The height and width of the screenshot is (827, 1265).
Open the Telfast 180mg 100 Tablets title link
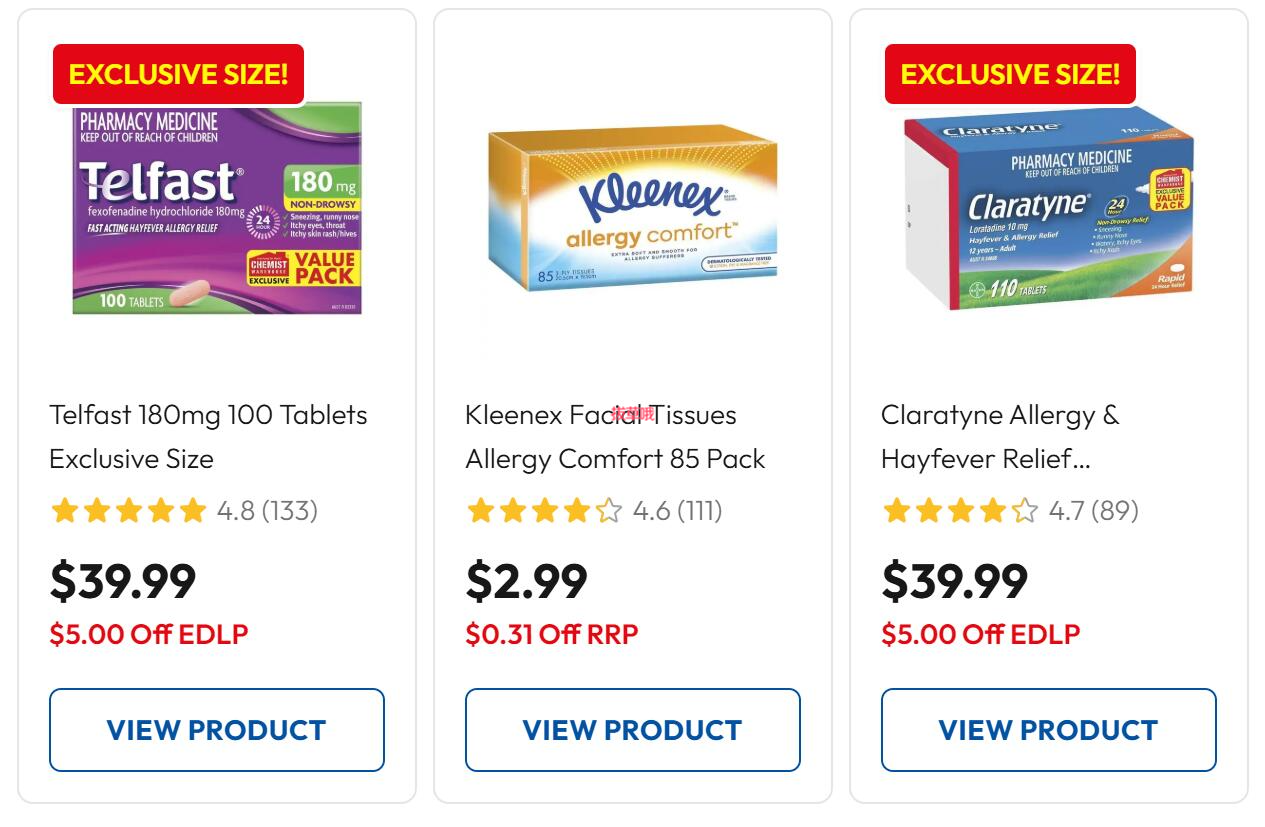point(209,436)
